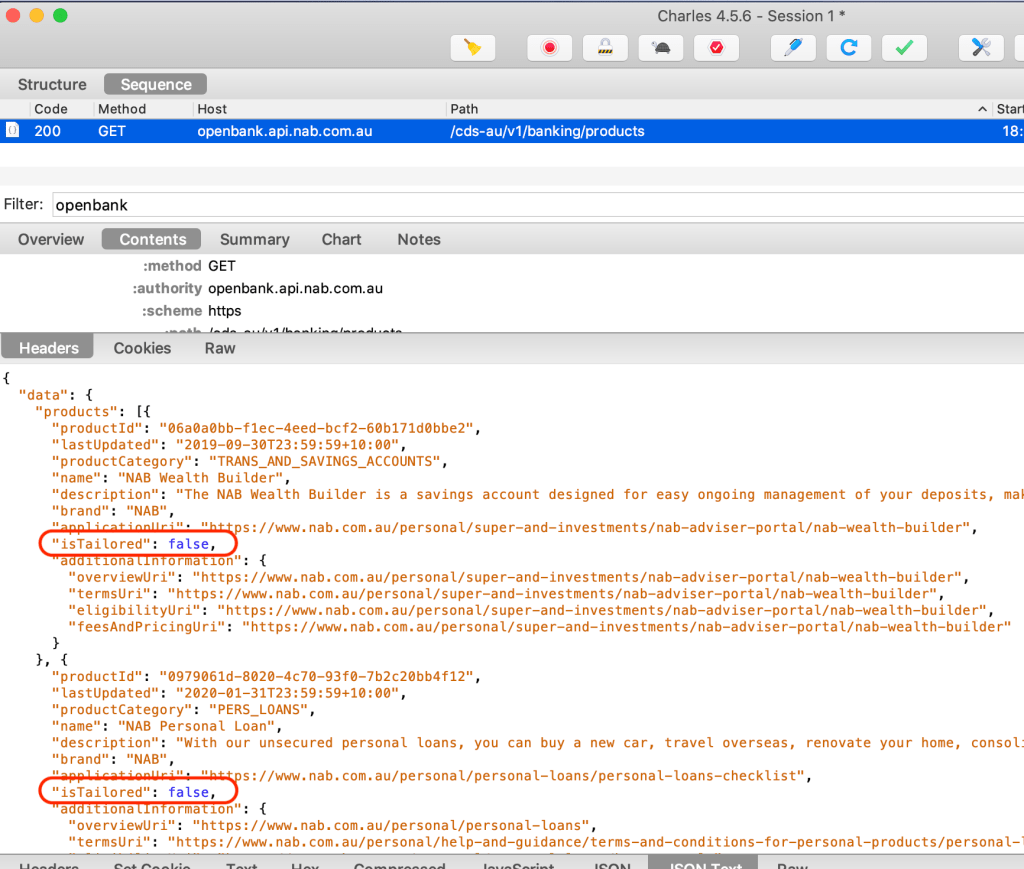Click the document icon in the request row
The image size is (1024, 869).
pos(12,131)
